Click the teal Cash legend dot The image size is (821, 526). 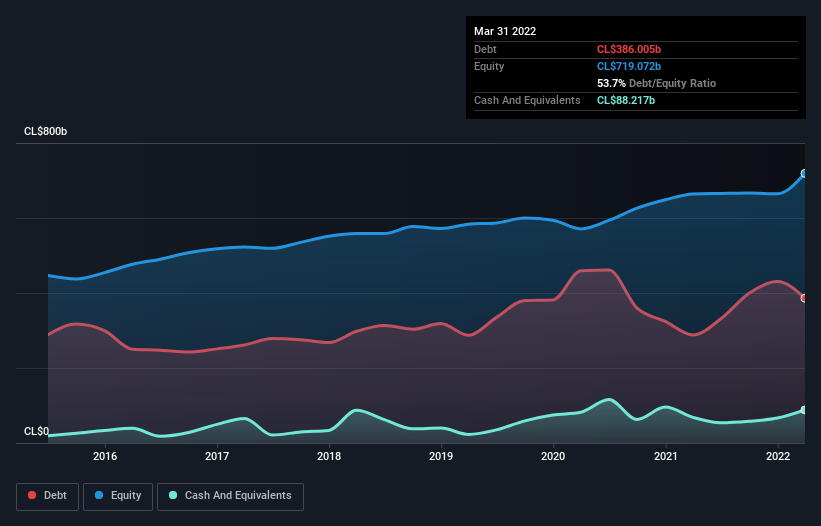point(173,495)
